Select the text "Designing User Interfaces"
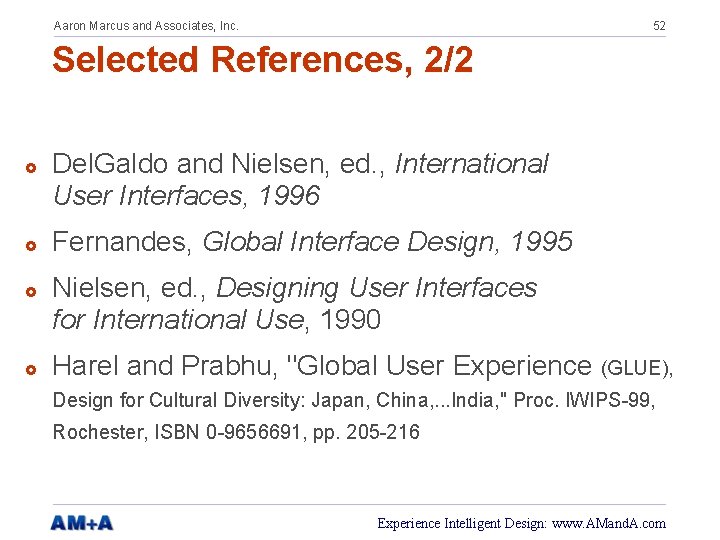The image size is (720, 540). coord(377,288)
